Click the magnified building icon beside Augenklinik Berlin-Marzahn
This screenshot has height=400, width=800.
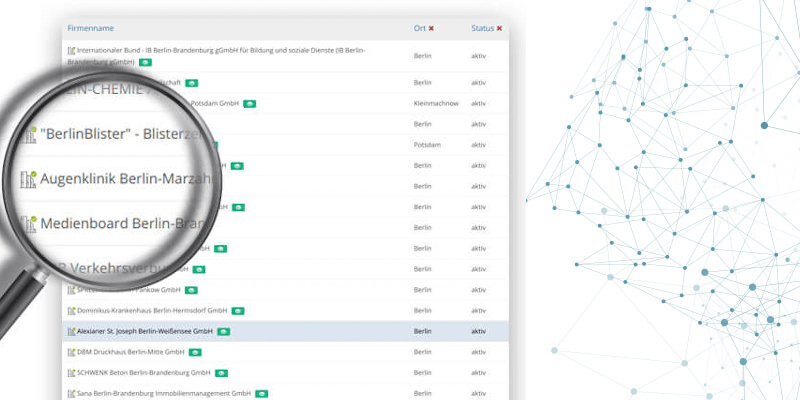coord(28,180)
